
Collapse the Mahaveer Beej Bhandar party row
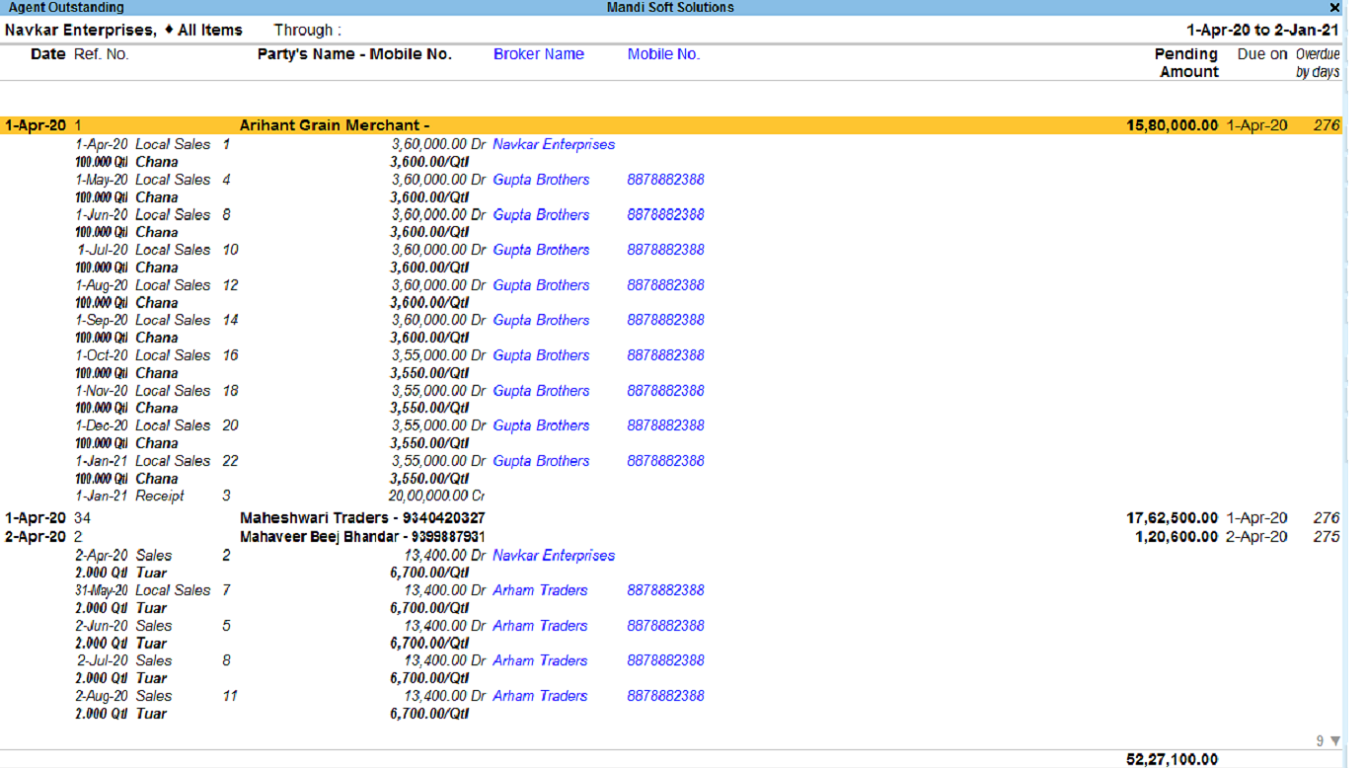point(362,537)
